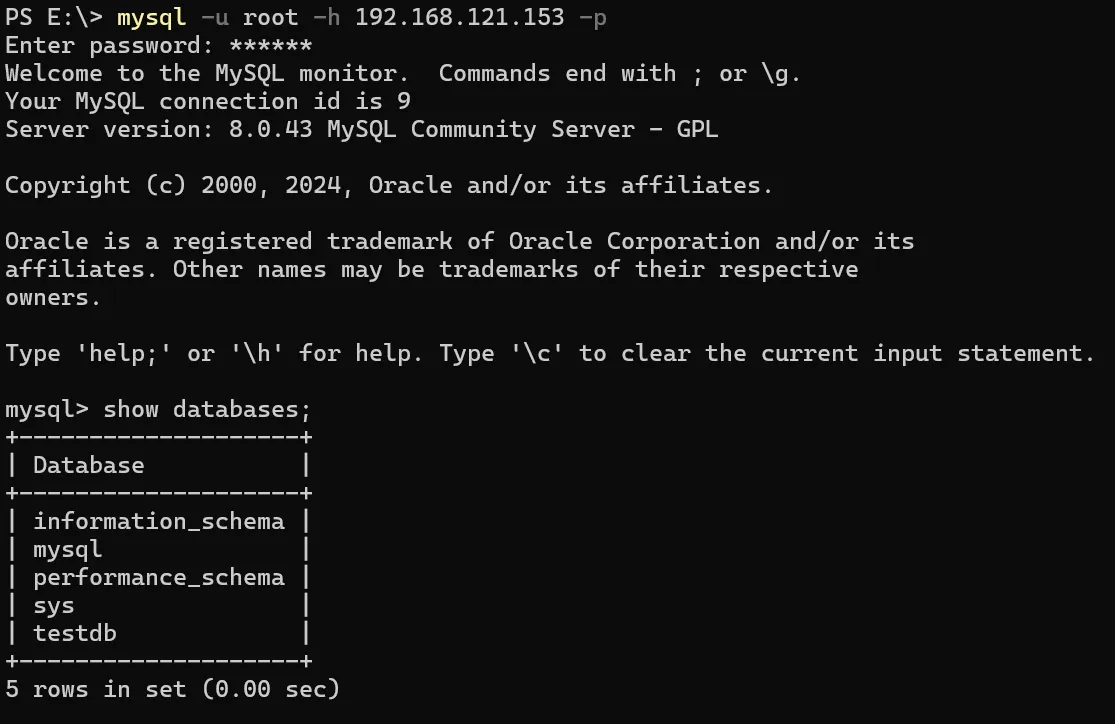The image size is (1115, 724).
Task: Select the sys database entry
Action: coord(54,606)
